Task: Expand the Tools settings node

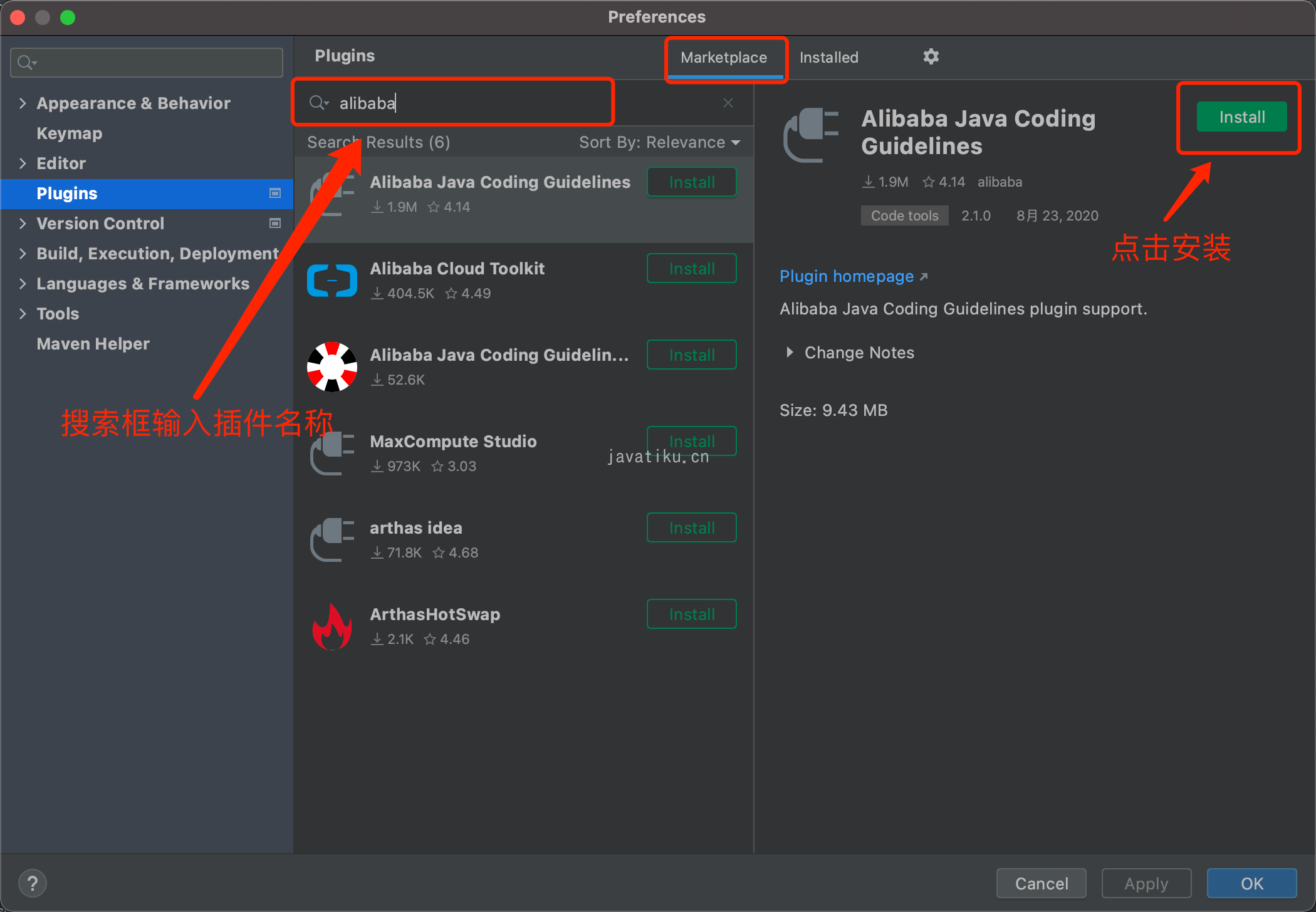Action: tap(23, 313)
